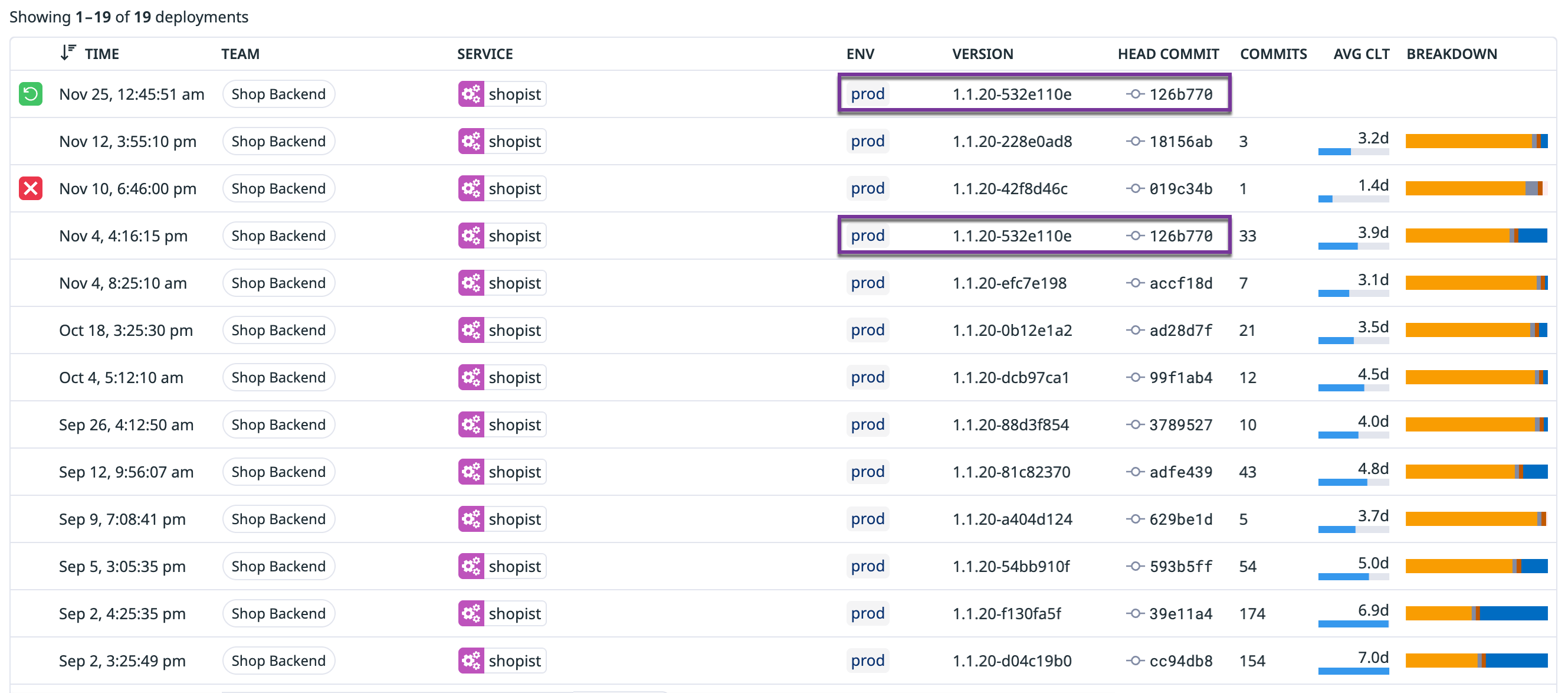The width and height of the screenshot is (1568, 693).
Task: Click shopist service icon in Sep 2, 4:25:35 pm row
Action: [471, 613]
